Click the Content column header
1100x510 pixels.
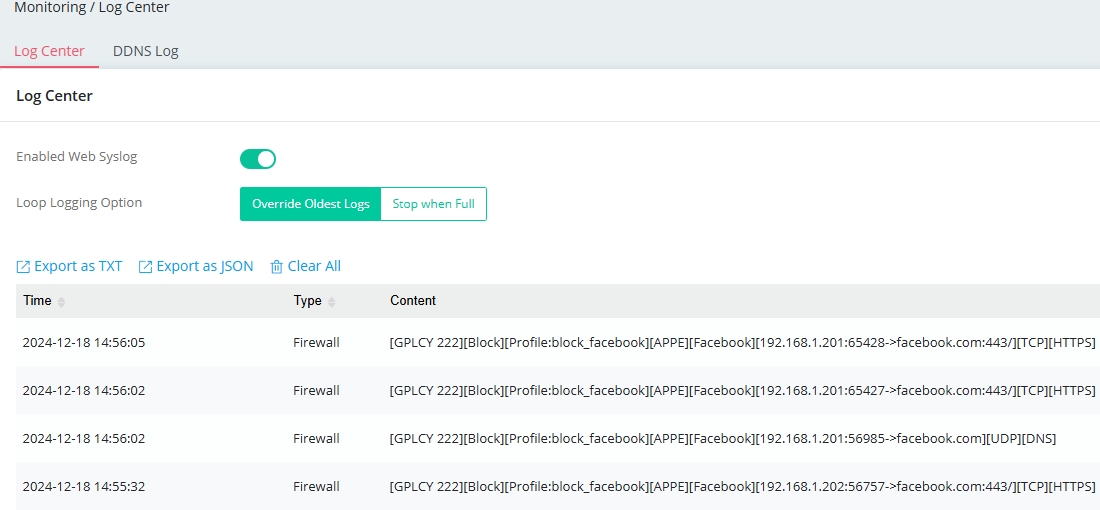tap(413, 301)
